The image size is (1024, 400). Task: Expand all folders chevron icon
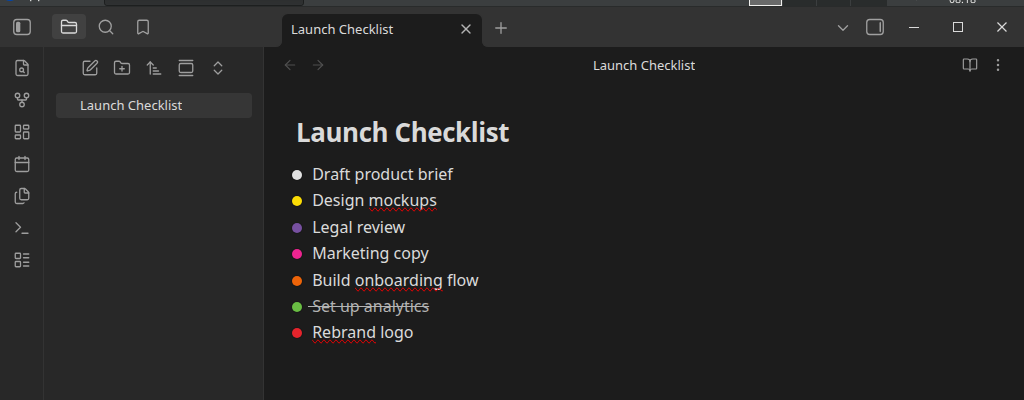(x=218, y=68)
